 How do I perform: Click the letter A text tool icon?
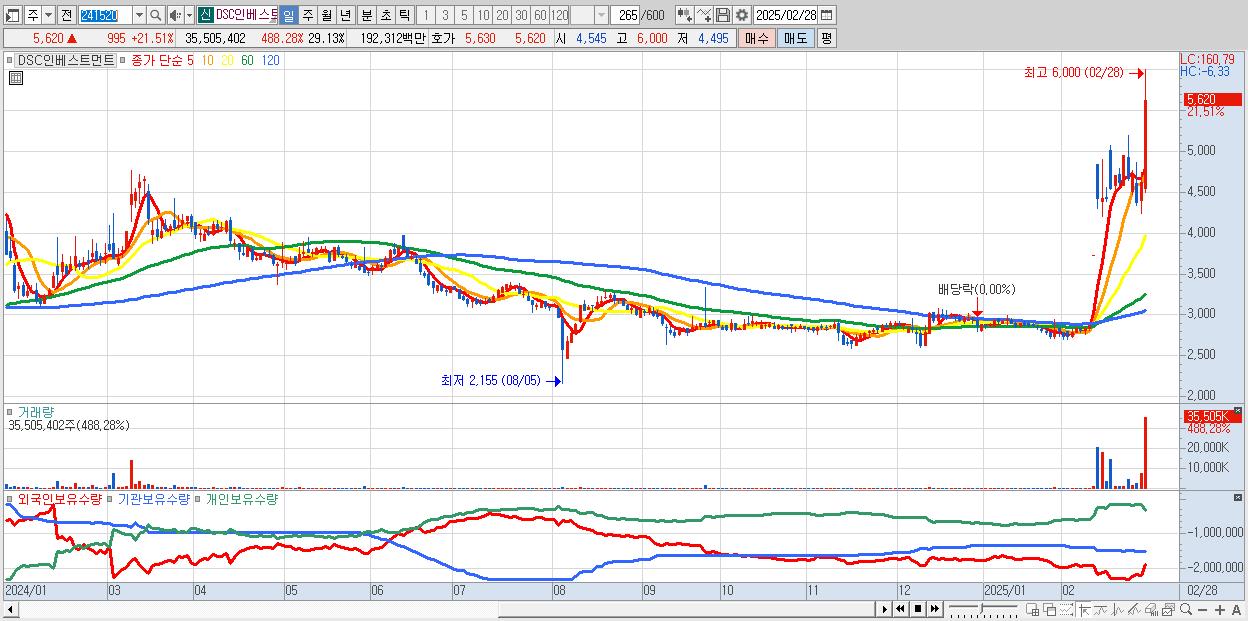pyautogui.click(x=1236, y=609)
